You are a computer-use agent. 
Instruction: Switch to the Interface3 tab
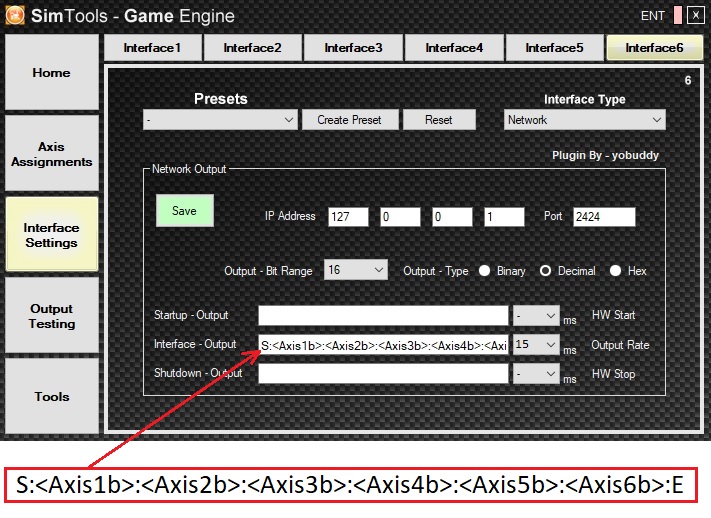353,48
